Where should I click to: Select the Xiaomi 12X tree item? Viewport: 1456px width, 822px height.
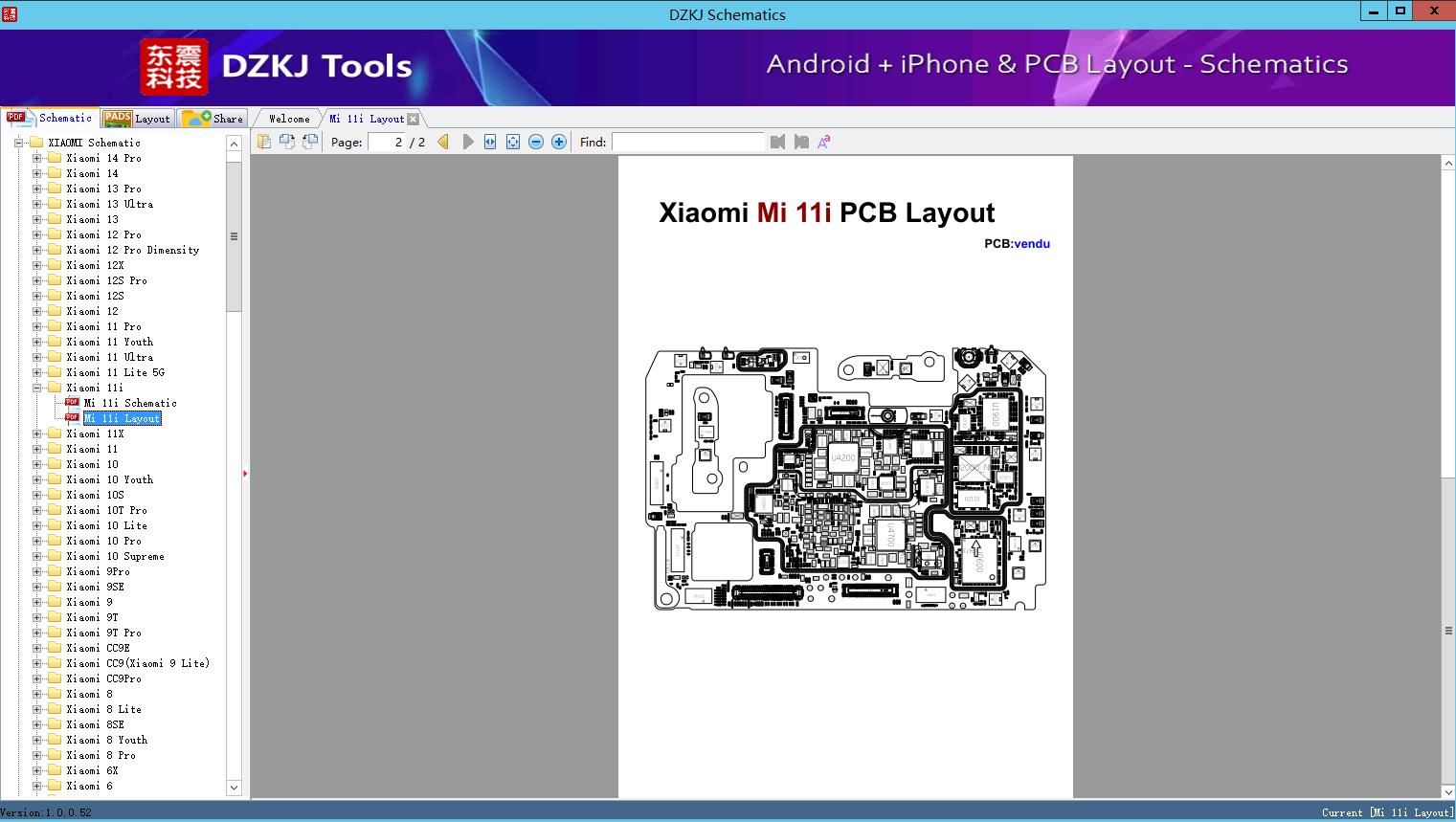pyautogui.click(x=95, y=265)
